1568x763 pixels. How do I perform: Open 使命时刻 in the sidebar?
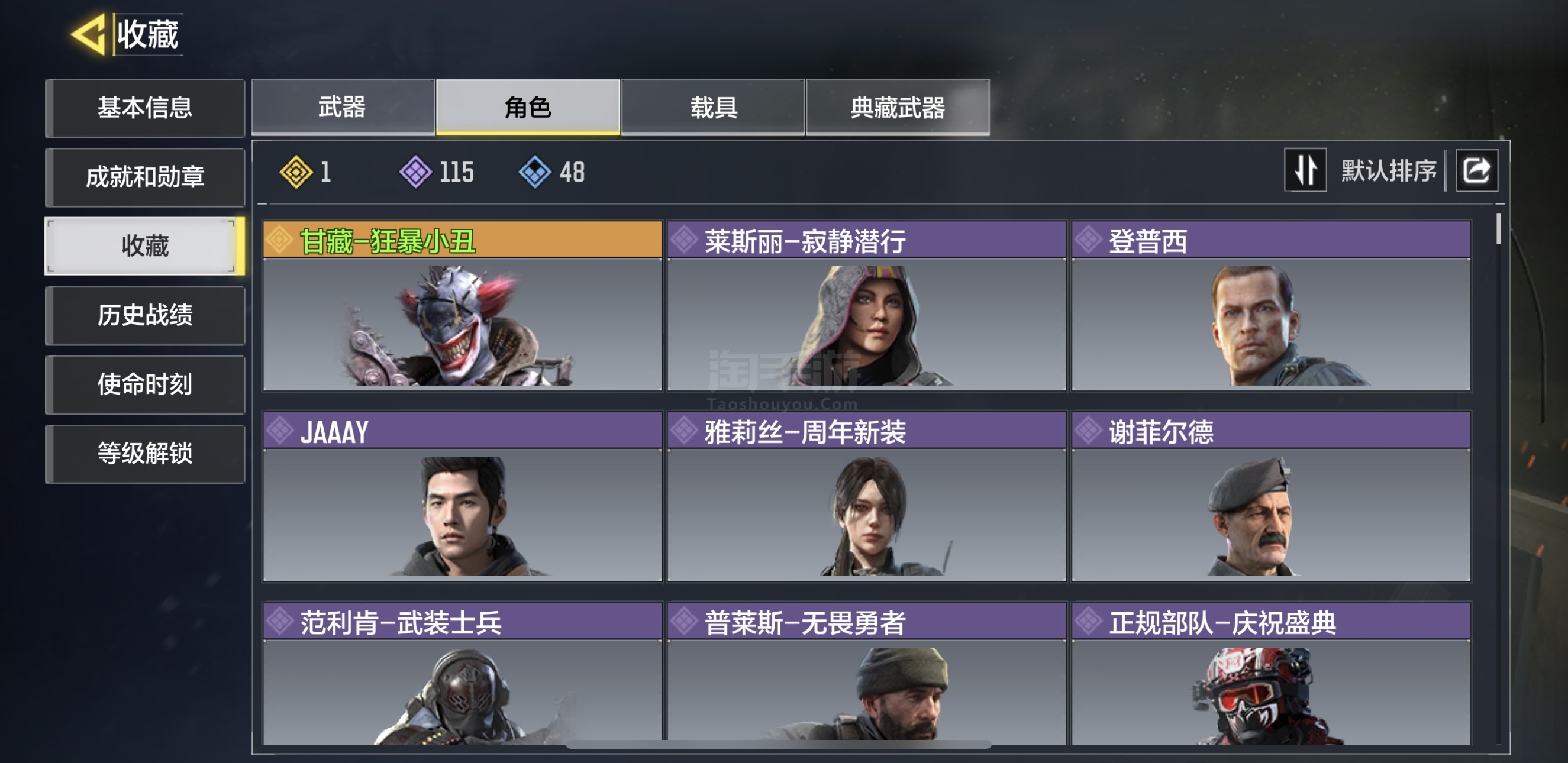145,384
